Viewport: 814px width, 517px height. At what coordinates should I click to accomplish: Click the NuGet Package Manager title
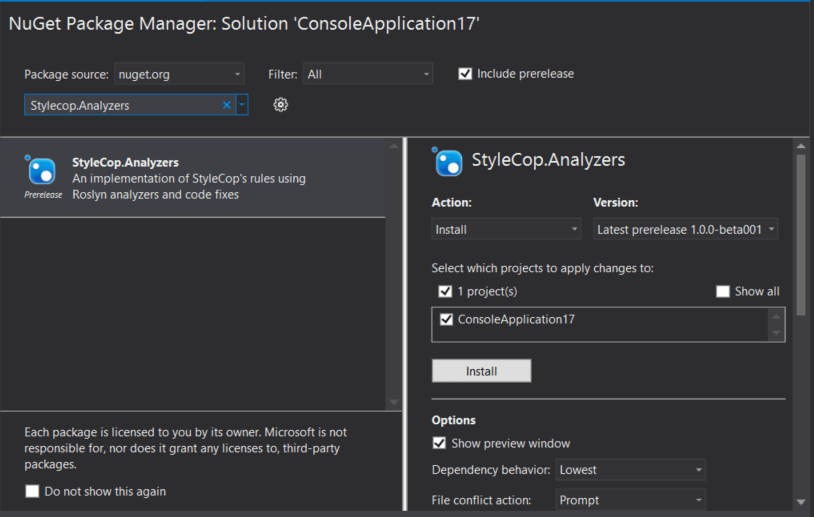[x=244, y=24]
